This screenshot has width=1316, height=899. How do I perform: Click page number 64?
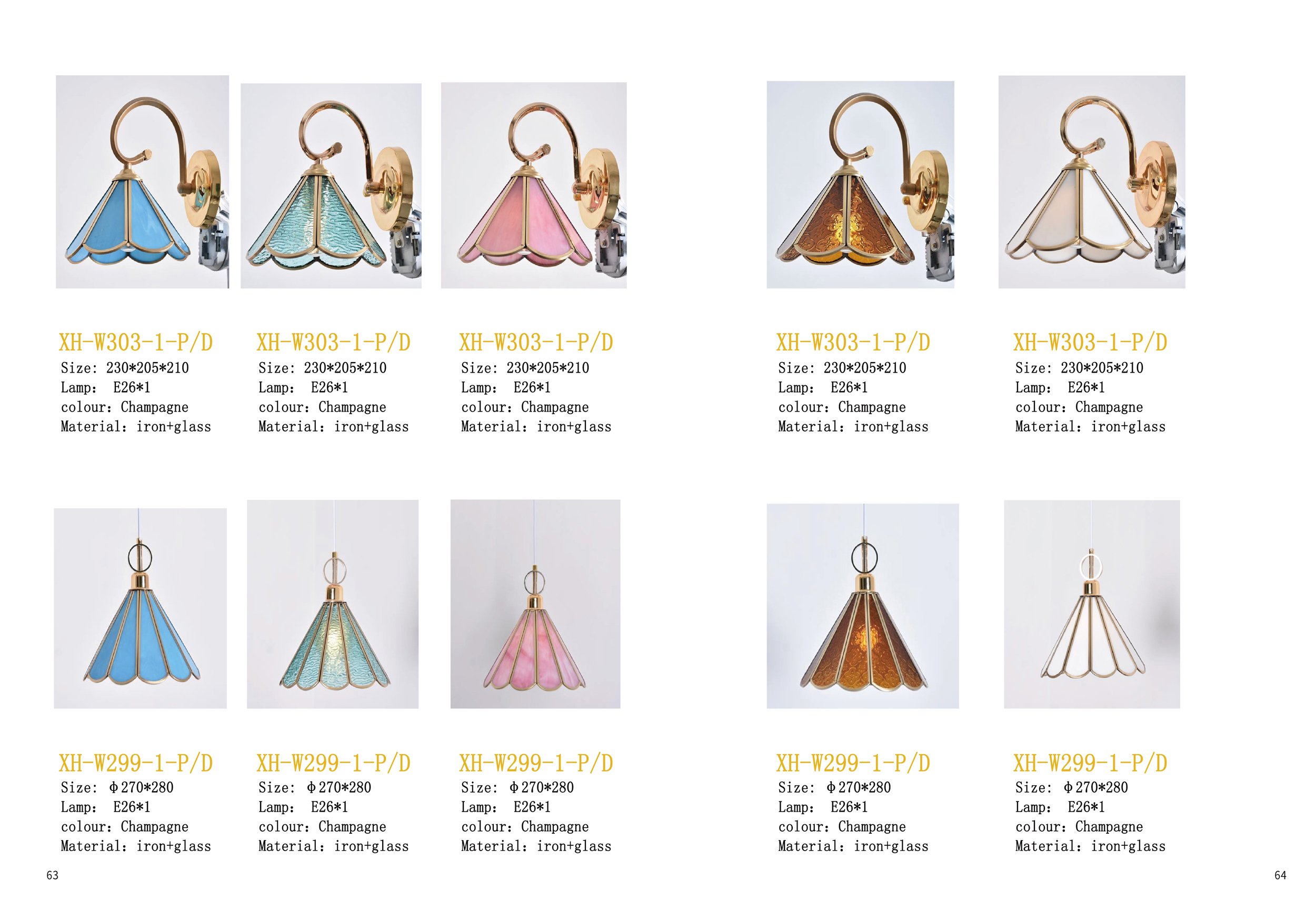tap(1280, 875)
